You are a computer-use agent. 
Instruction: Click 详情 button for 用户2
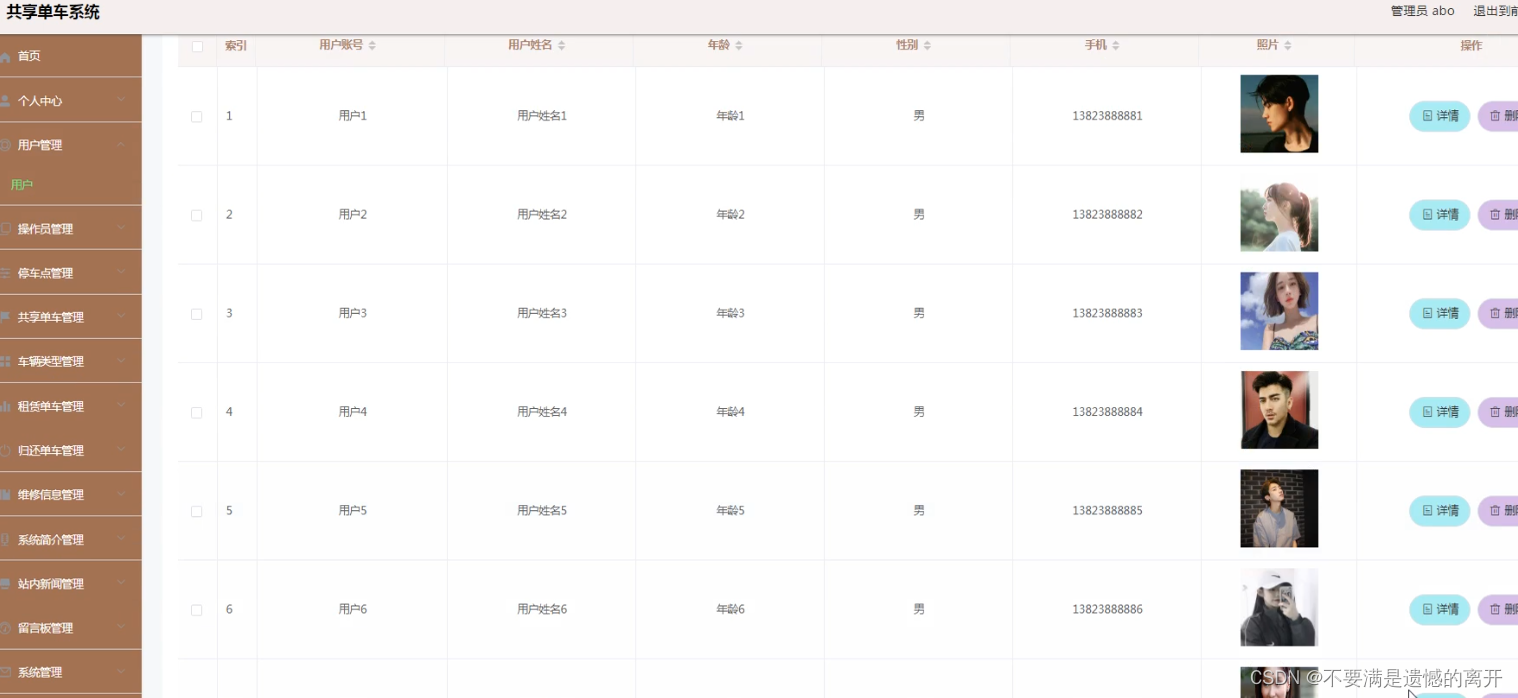[1440, 214]
